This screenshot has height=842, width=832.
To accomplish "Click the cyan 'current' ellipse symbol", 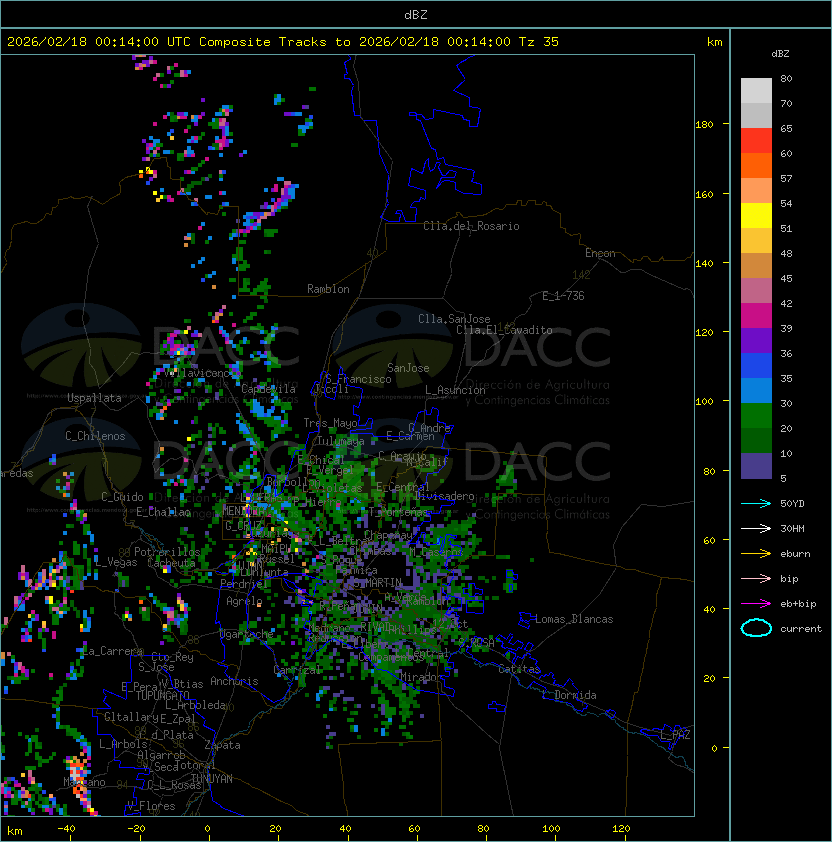I will pyautogui.click(x=756, y=628).
